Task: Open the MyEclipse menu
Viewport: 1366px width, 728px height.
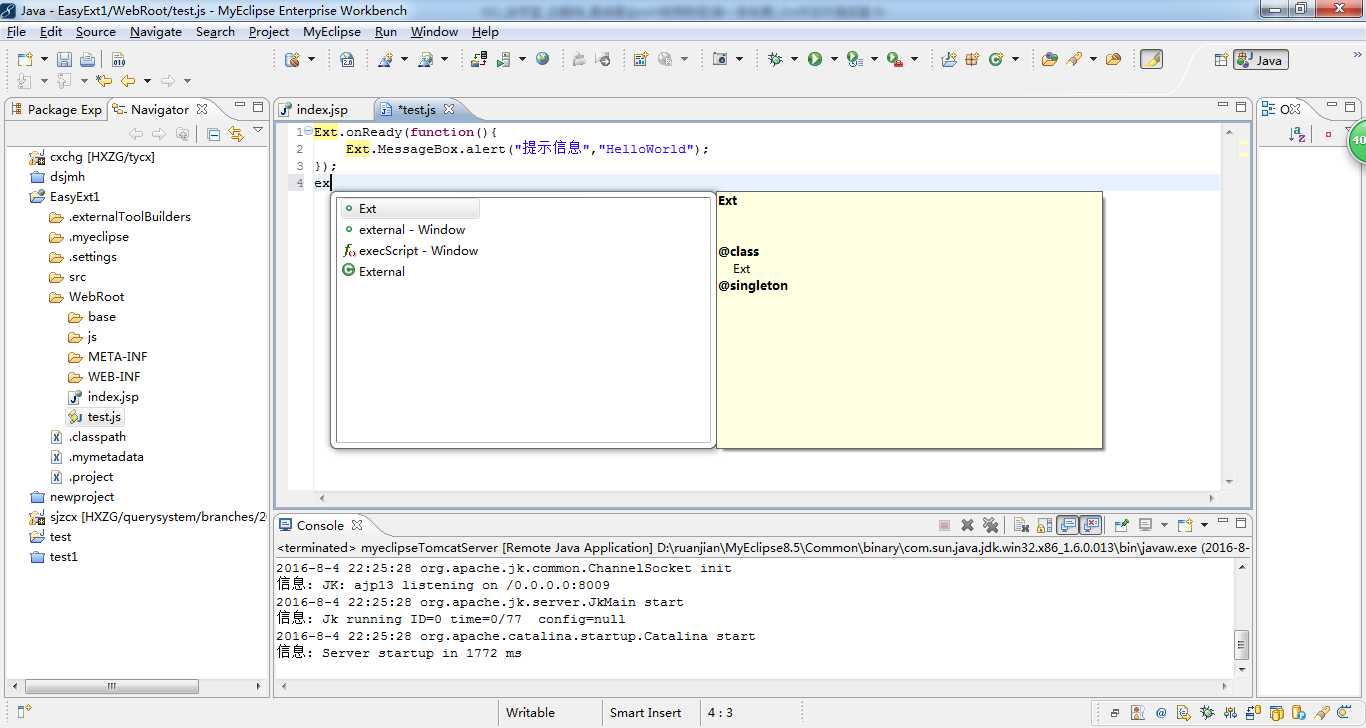Action: pos(332,32)
